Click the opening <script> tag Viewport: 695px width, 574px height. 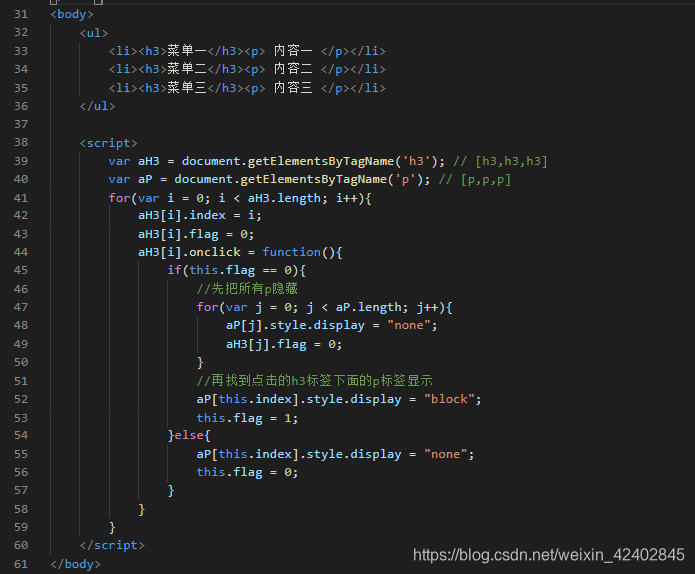point(109,143)
